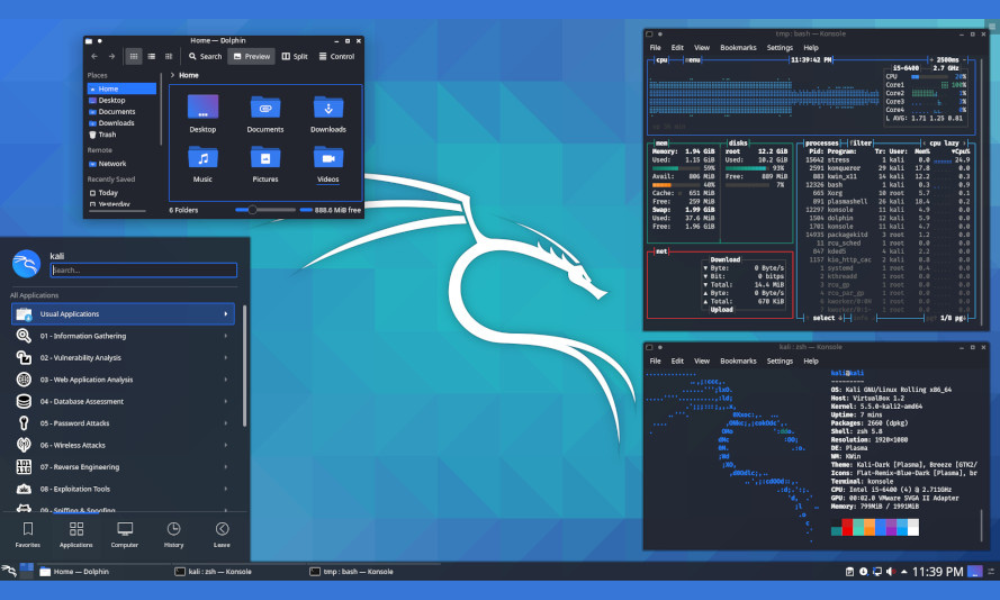Switch Dolphin to details view mode
Image resolution: width=1000 pixels, height=600 pixels.
click(168, 57)
